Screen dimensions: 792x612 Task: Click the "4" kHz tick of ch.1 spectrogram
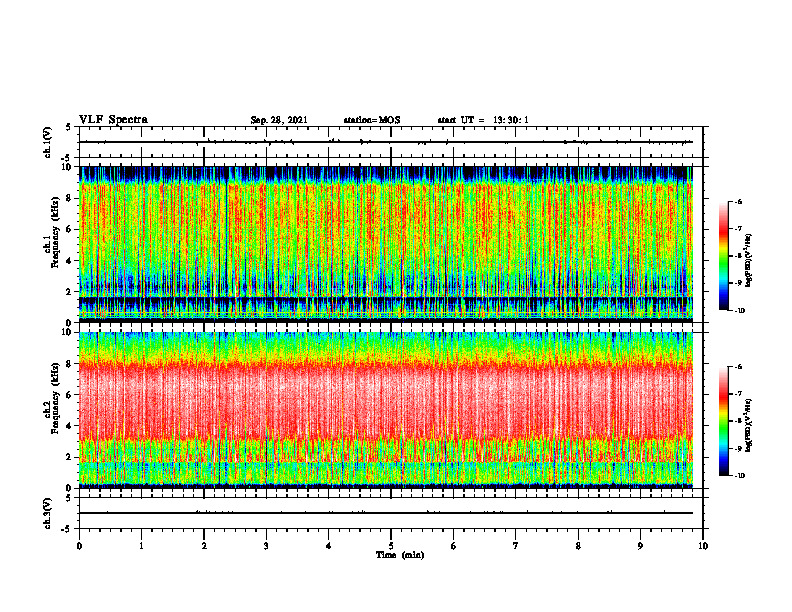click(x=70, y=261)
